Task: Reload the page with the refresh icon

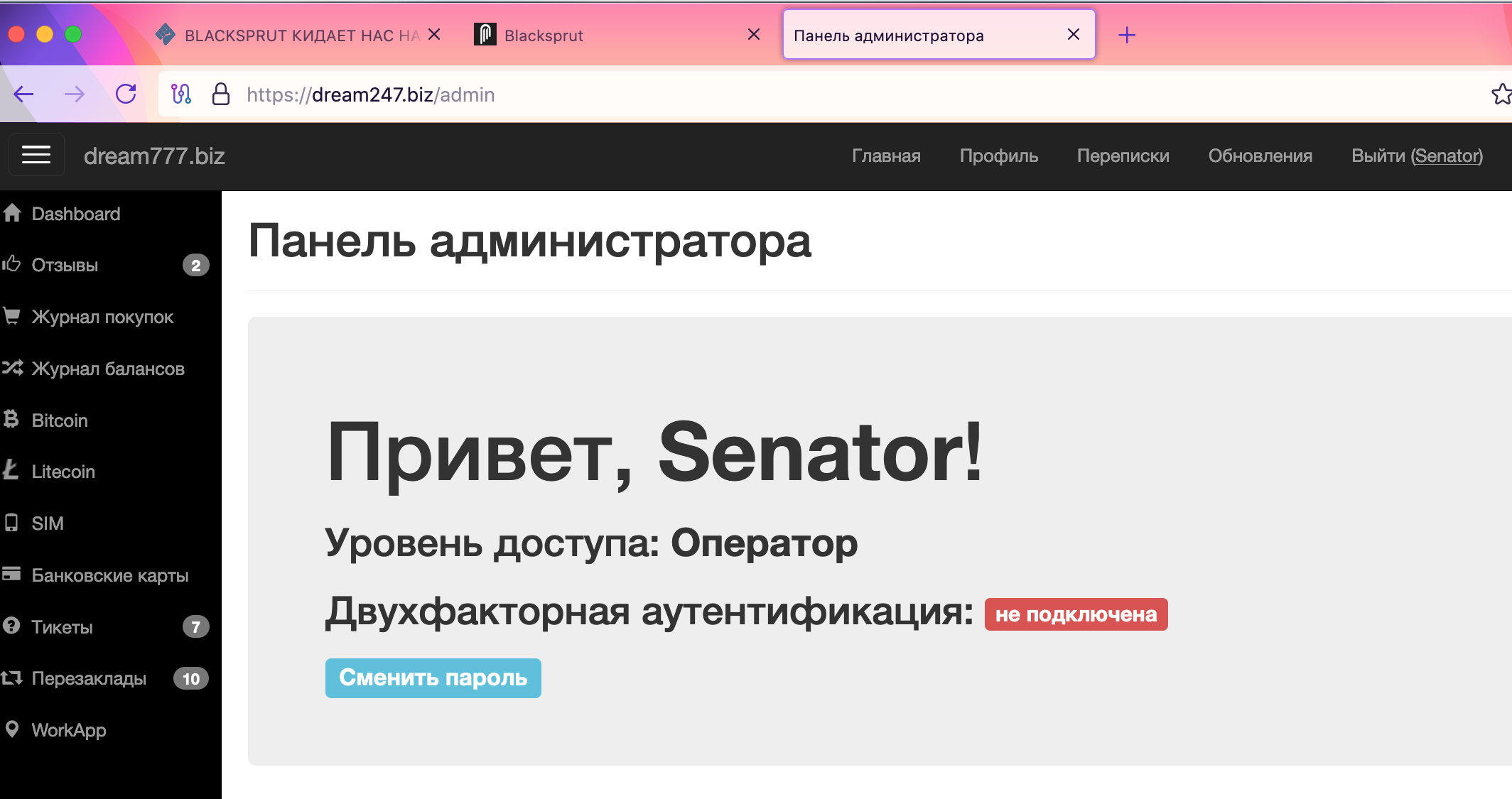Action: pos(126,94)
